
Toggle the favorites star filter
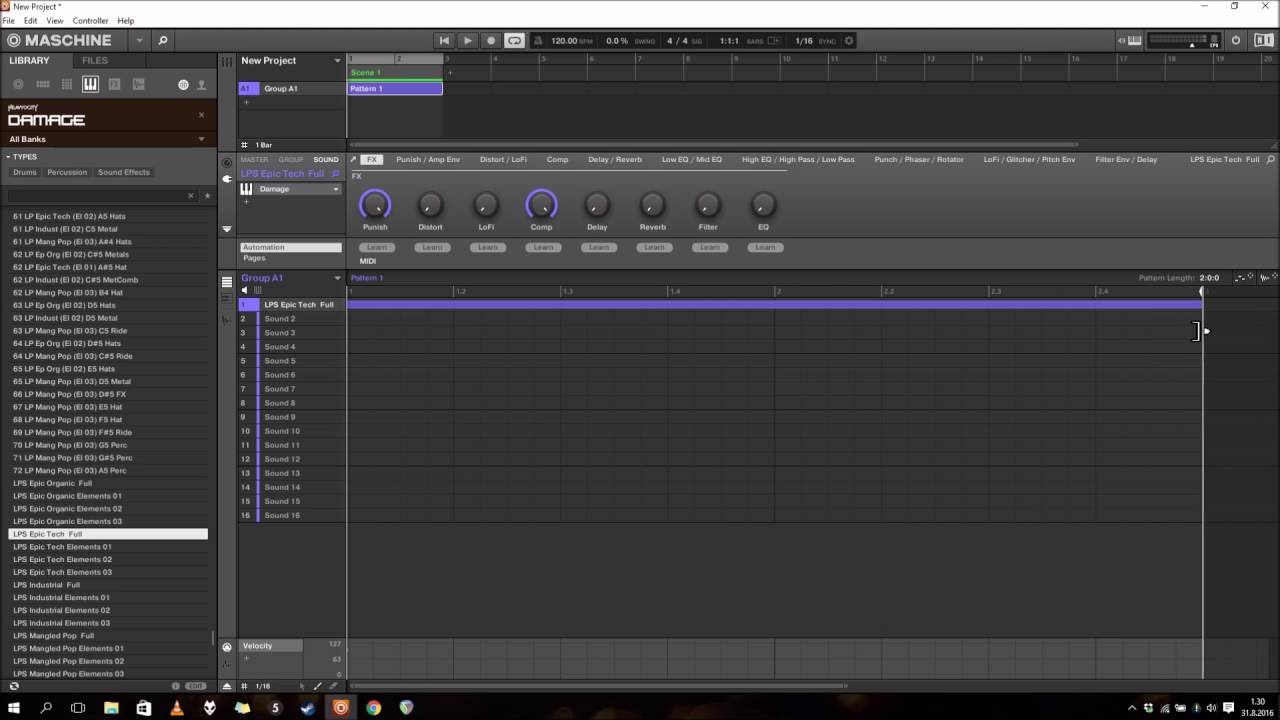(x=207, y=196)
